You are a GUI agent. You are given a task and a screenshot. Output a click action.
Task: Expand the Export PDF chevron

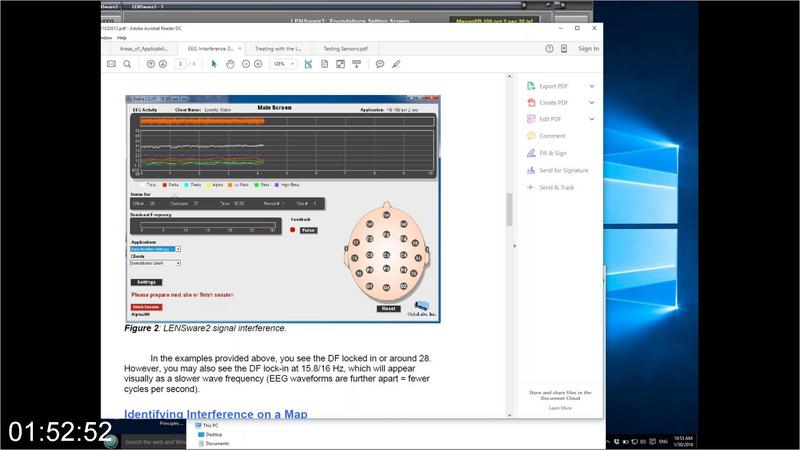[x=592, y=86]
